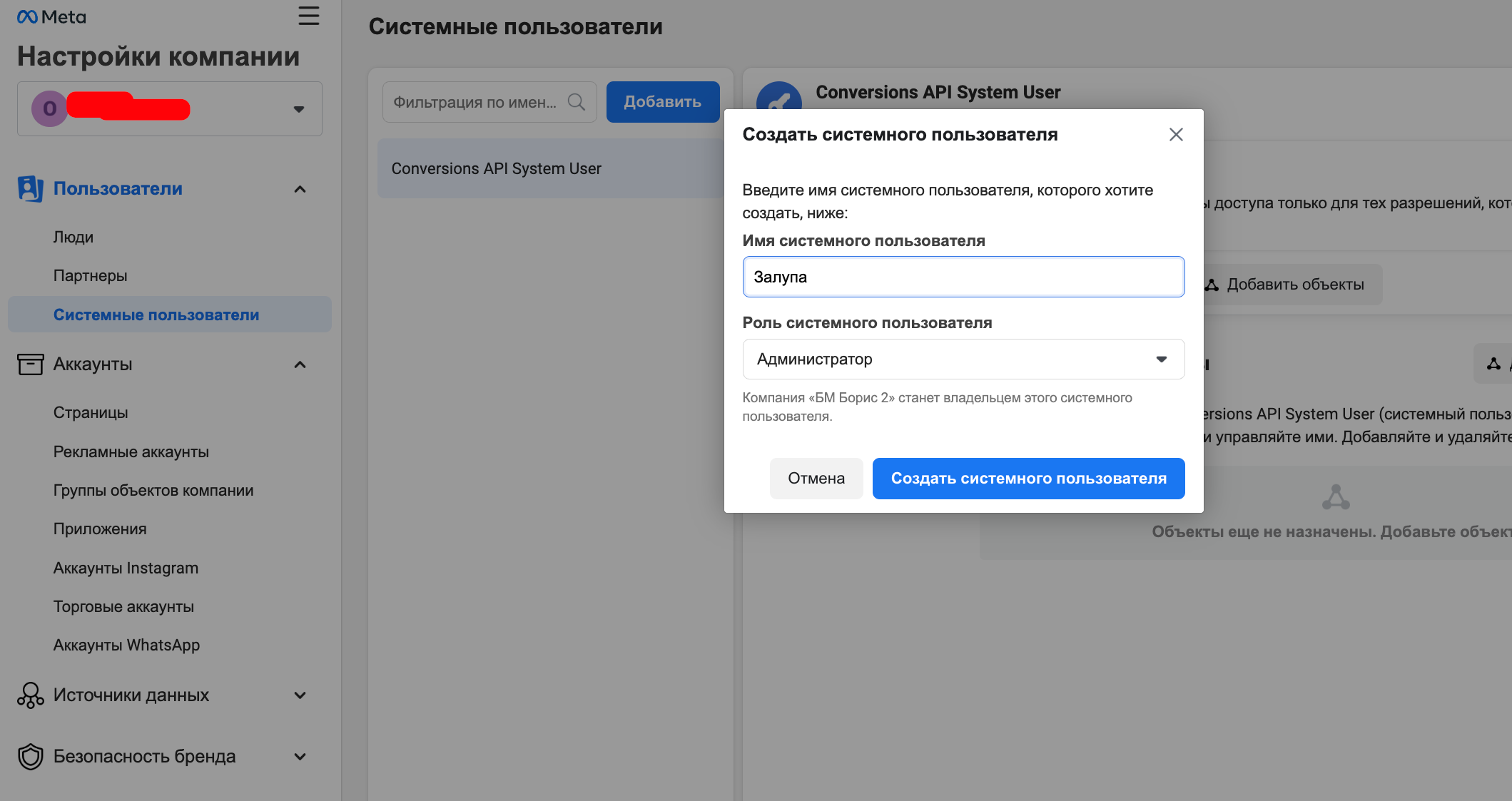
Task: Open the Администратор role dropdown
Action: pos(963,359)
